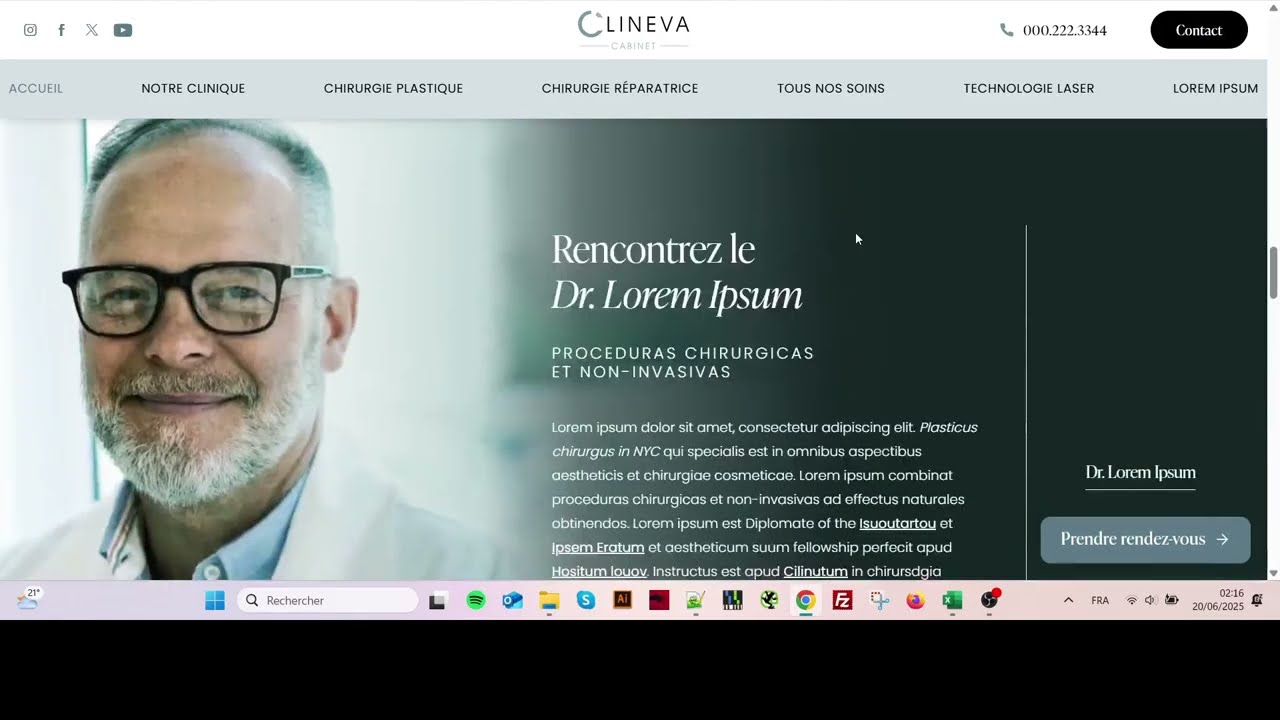Follow the Ipsem Eratum link
This screenshot has height=720, width=1280.
point(598,547)
